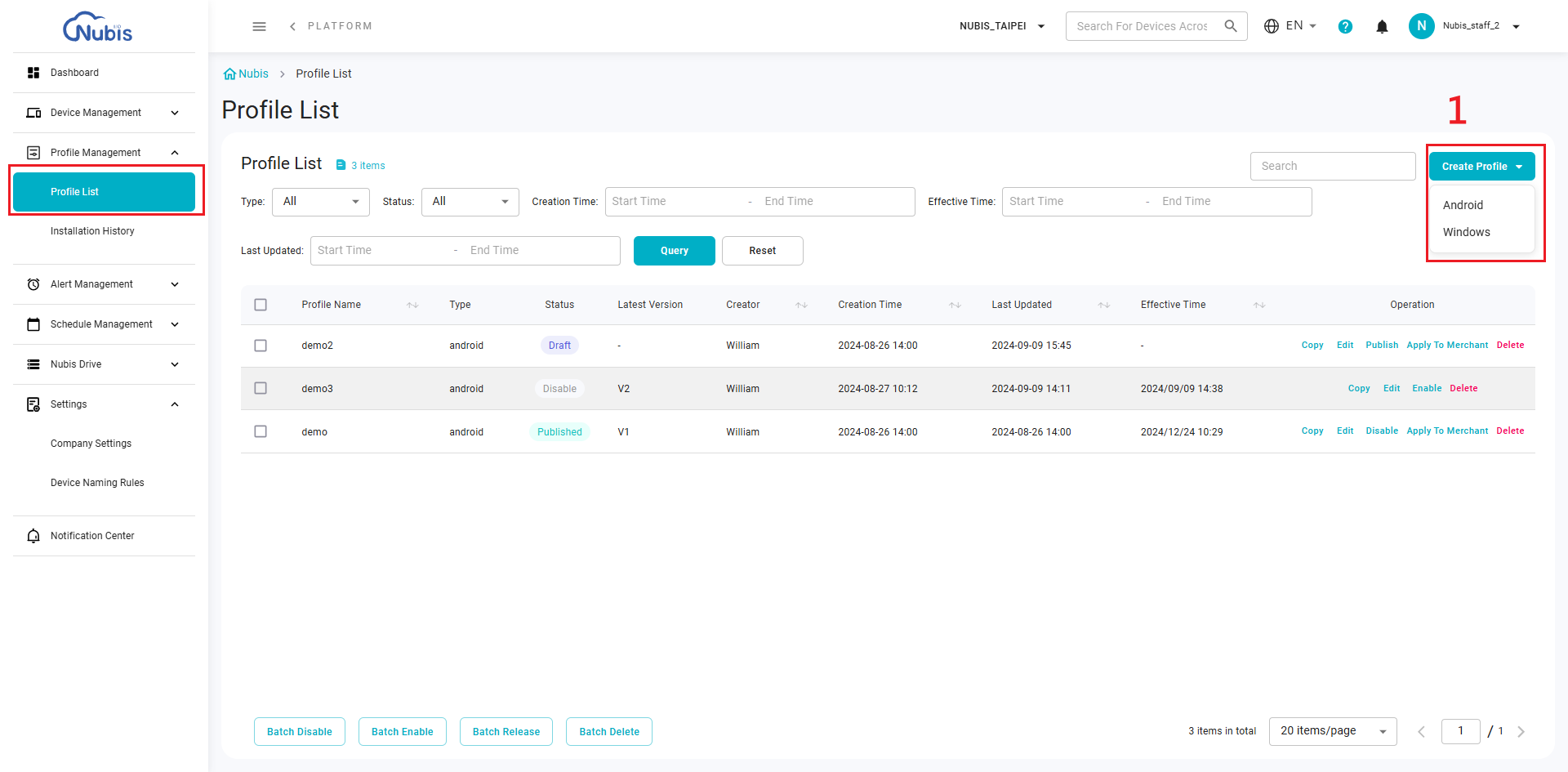Screen dimensions: 1568x772
Task: Click the back chevron next to PLATFORM
Action: pyautogui.click(x=292, y=26)
